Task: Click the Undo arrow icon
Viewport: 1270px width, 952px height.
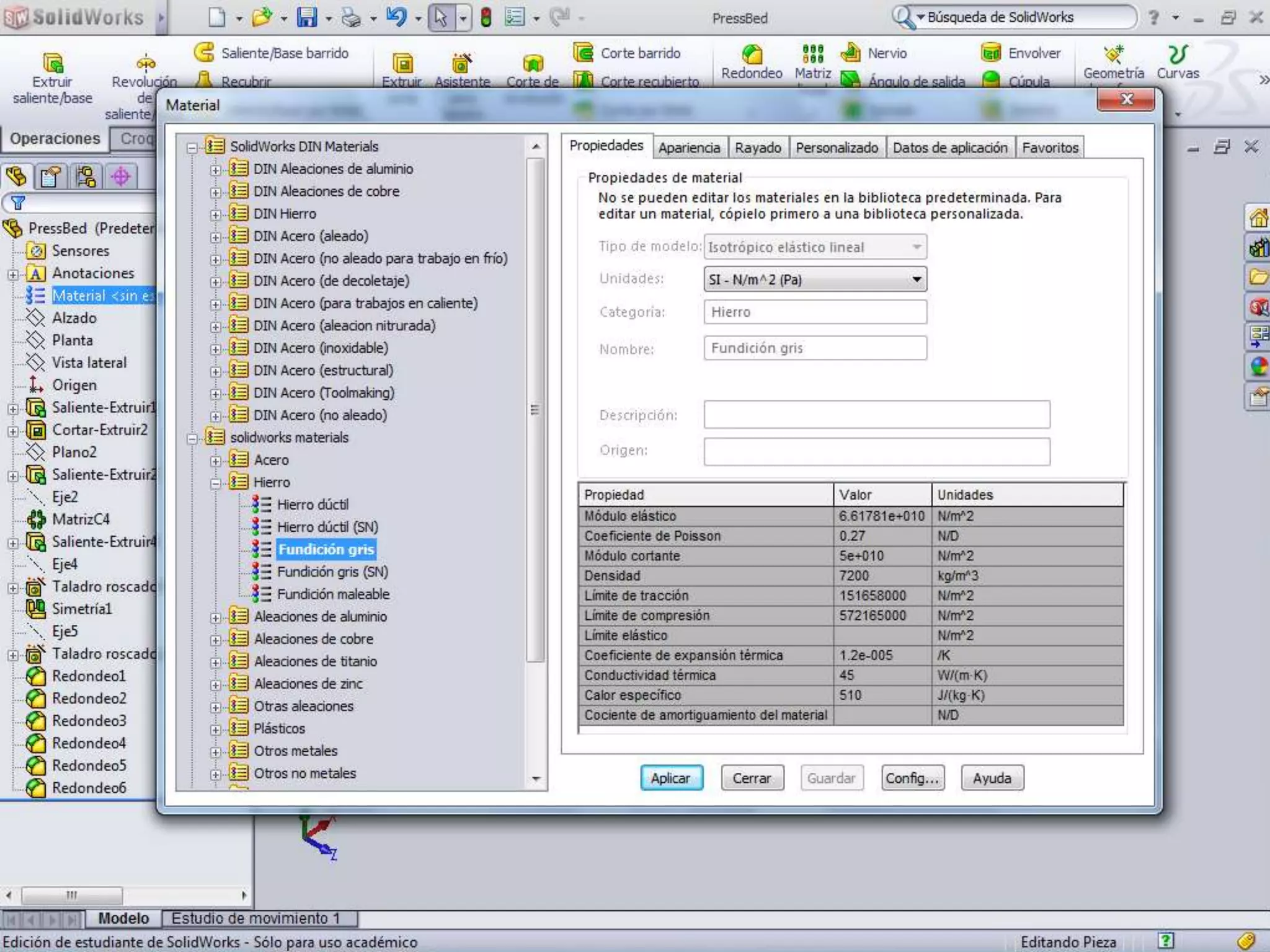Action: 396,17
